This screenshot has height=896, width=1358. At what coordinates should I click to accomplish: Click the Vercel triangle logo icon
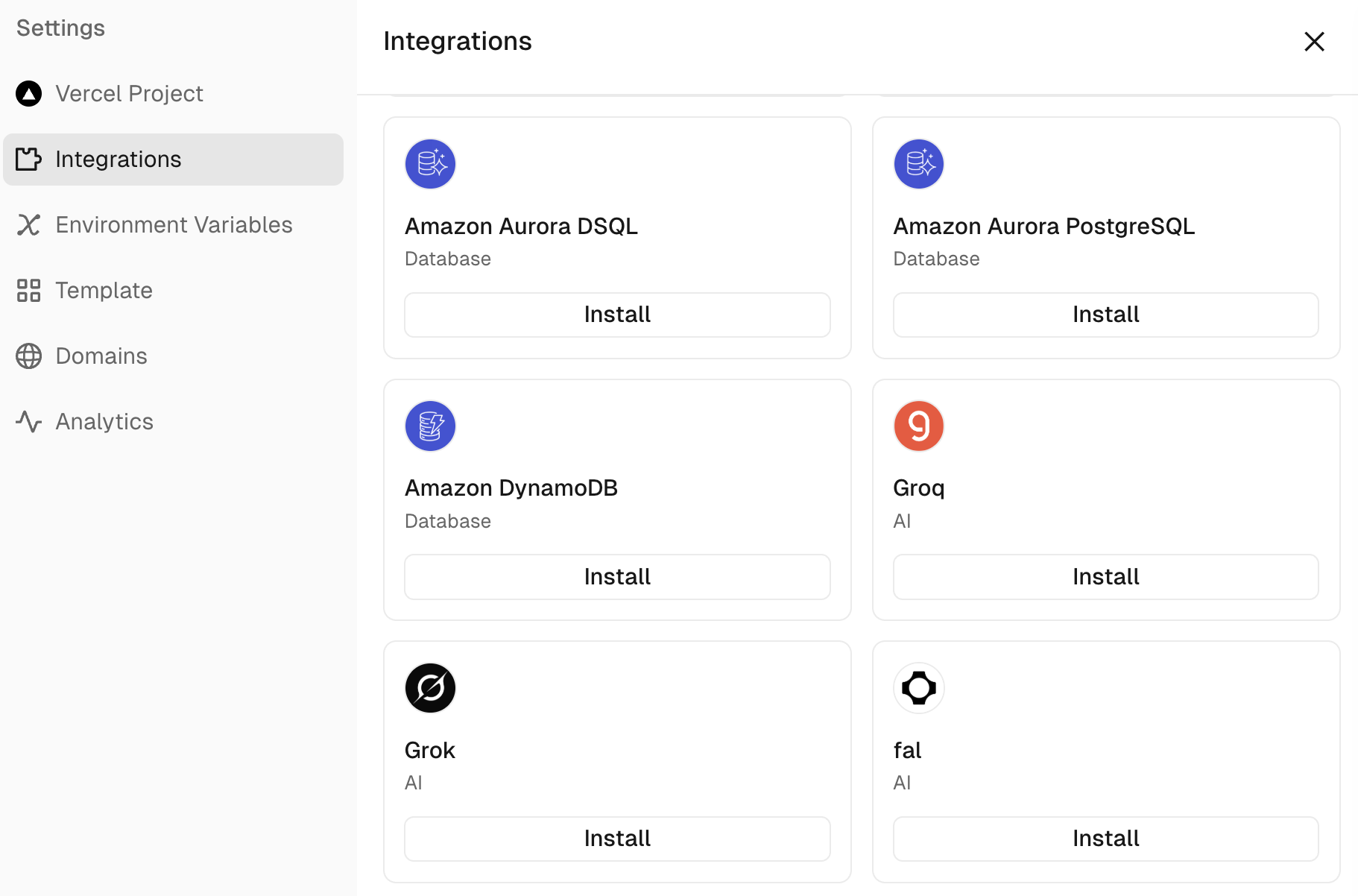(29, 94)
